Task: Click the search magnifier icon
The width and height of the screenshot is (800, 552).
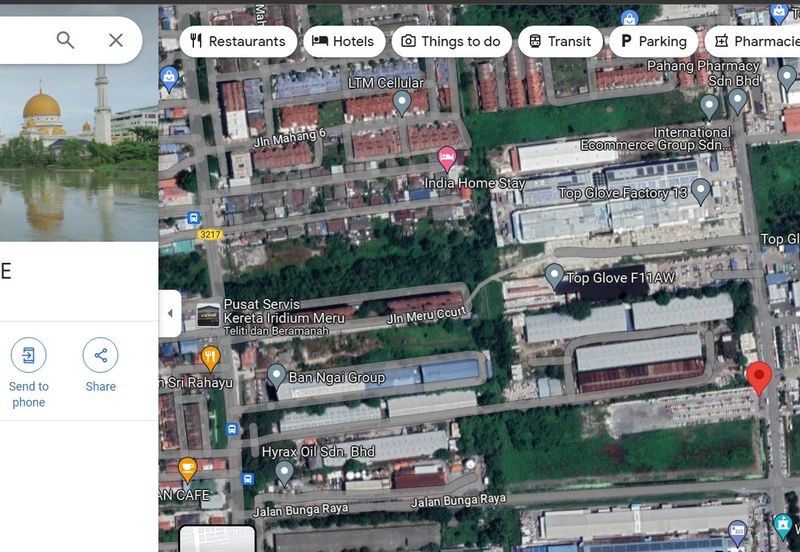Action: coord(65,40)
